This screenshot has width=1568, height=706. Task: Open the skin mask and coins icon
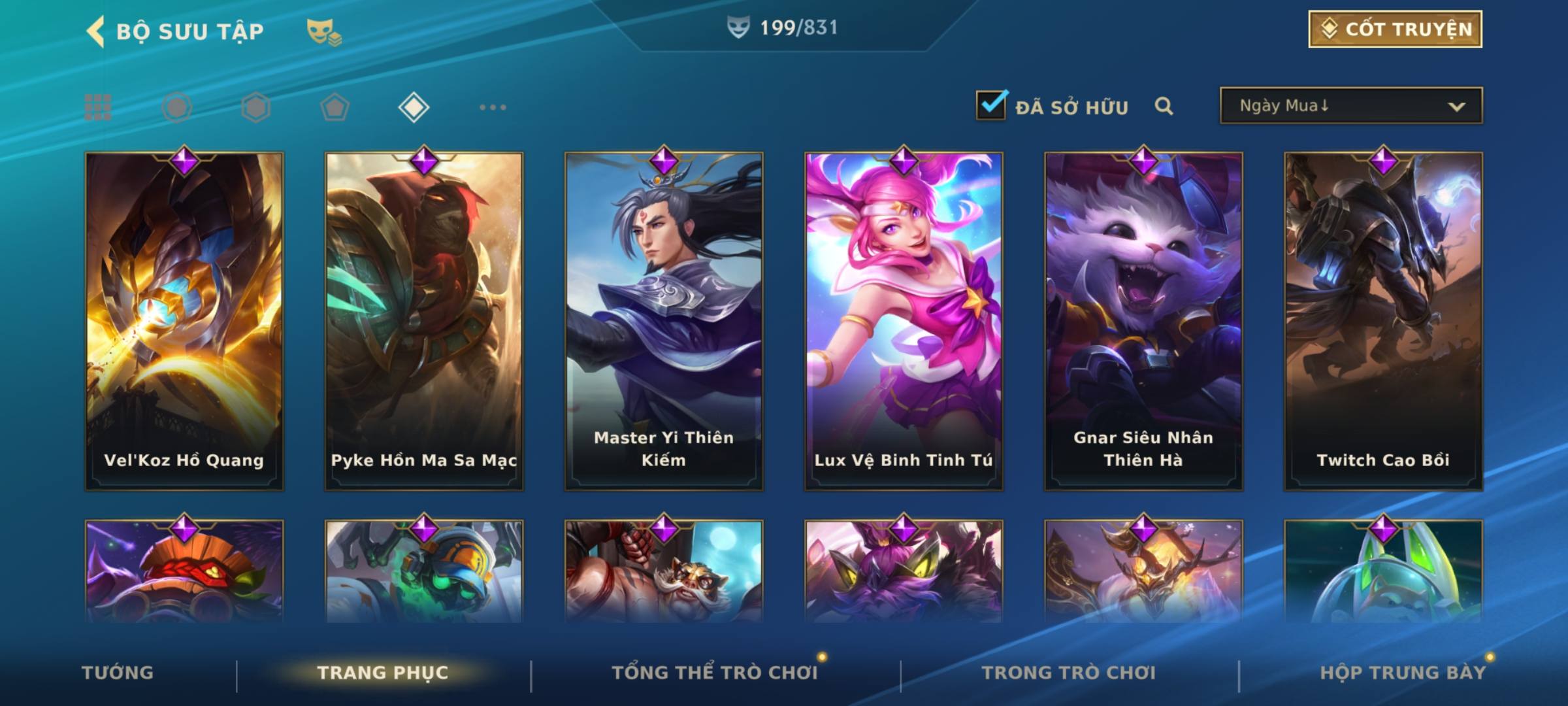point(324,32)
